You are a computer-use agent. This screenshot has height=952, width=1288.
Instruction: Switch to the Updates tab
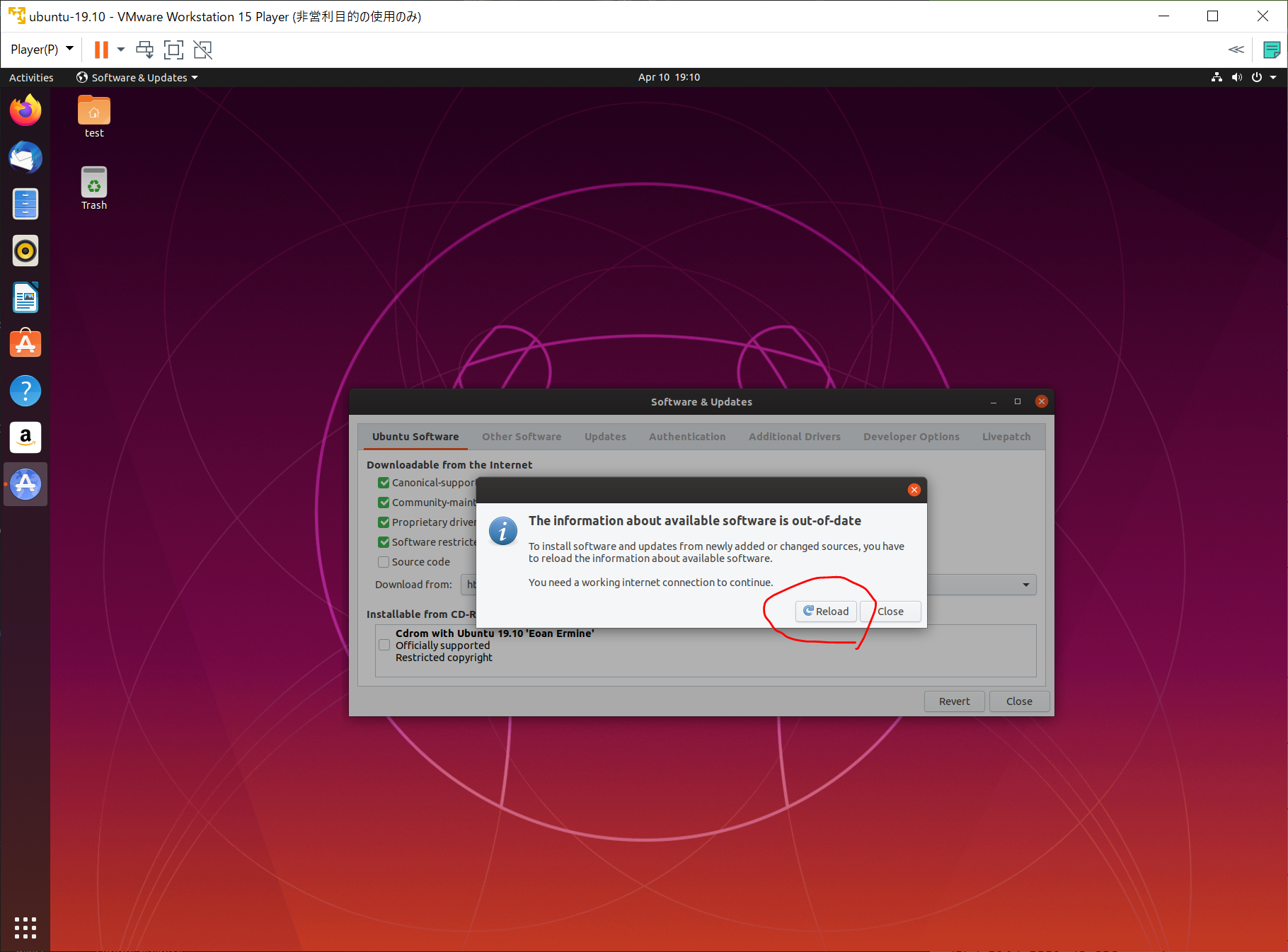605,437
